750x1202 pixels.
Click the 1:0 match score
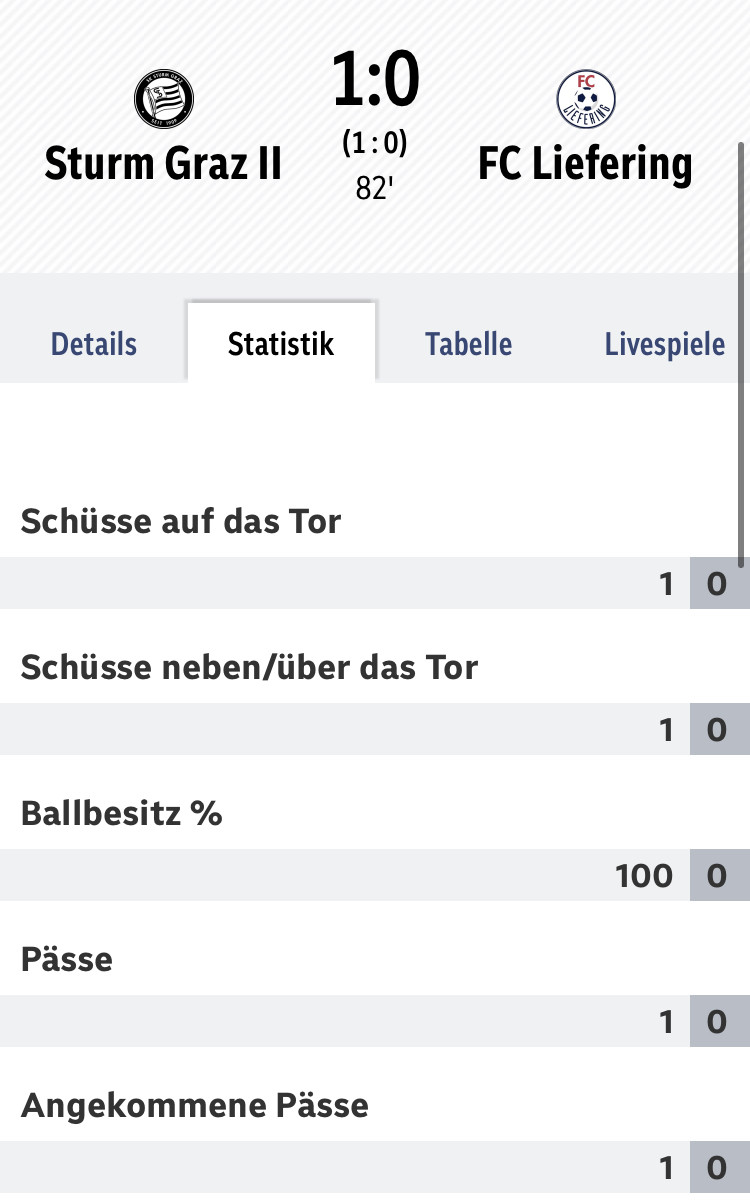click(375, 81)
